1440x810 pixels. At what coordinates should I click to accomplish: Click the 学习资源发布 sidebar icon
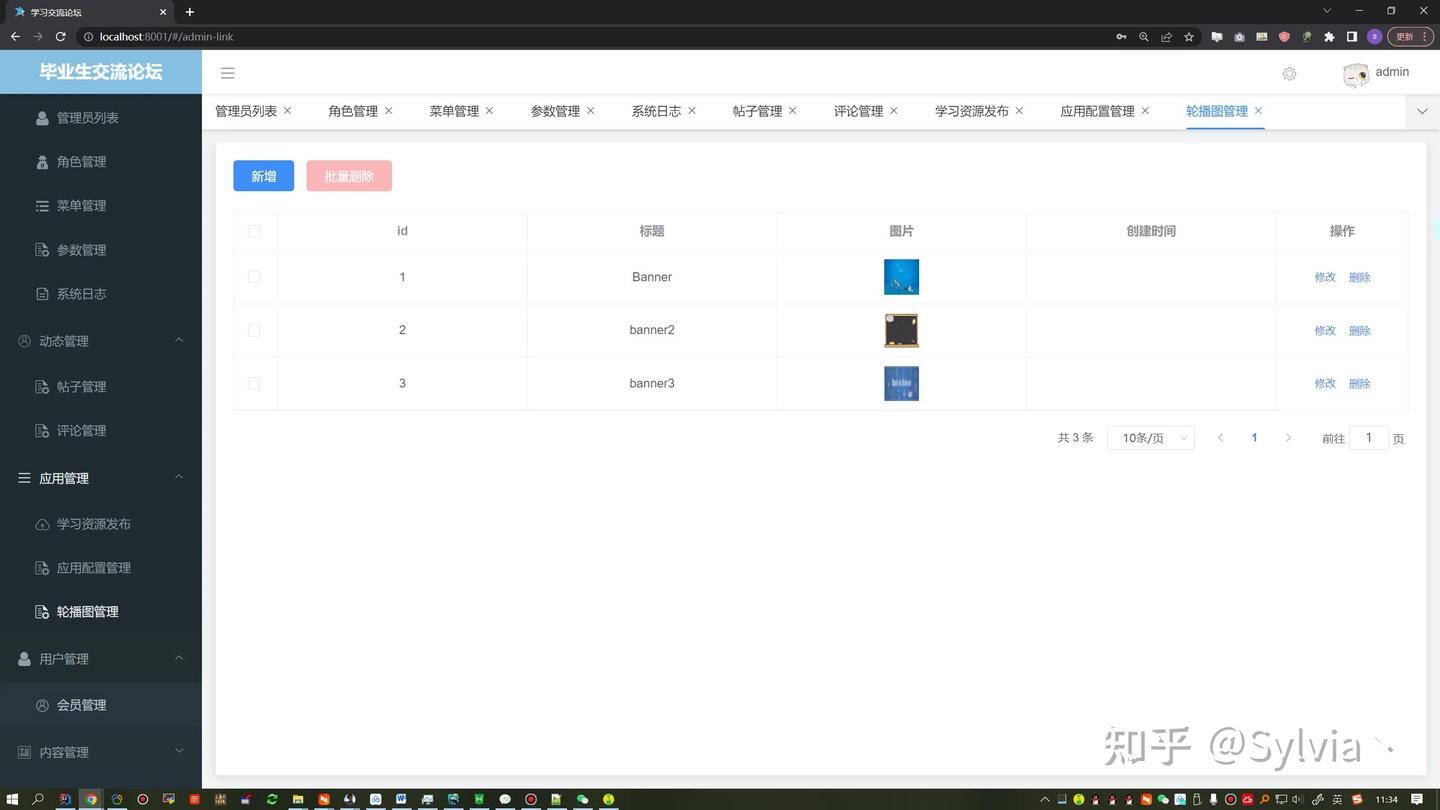(44, 523)
